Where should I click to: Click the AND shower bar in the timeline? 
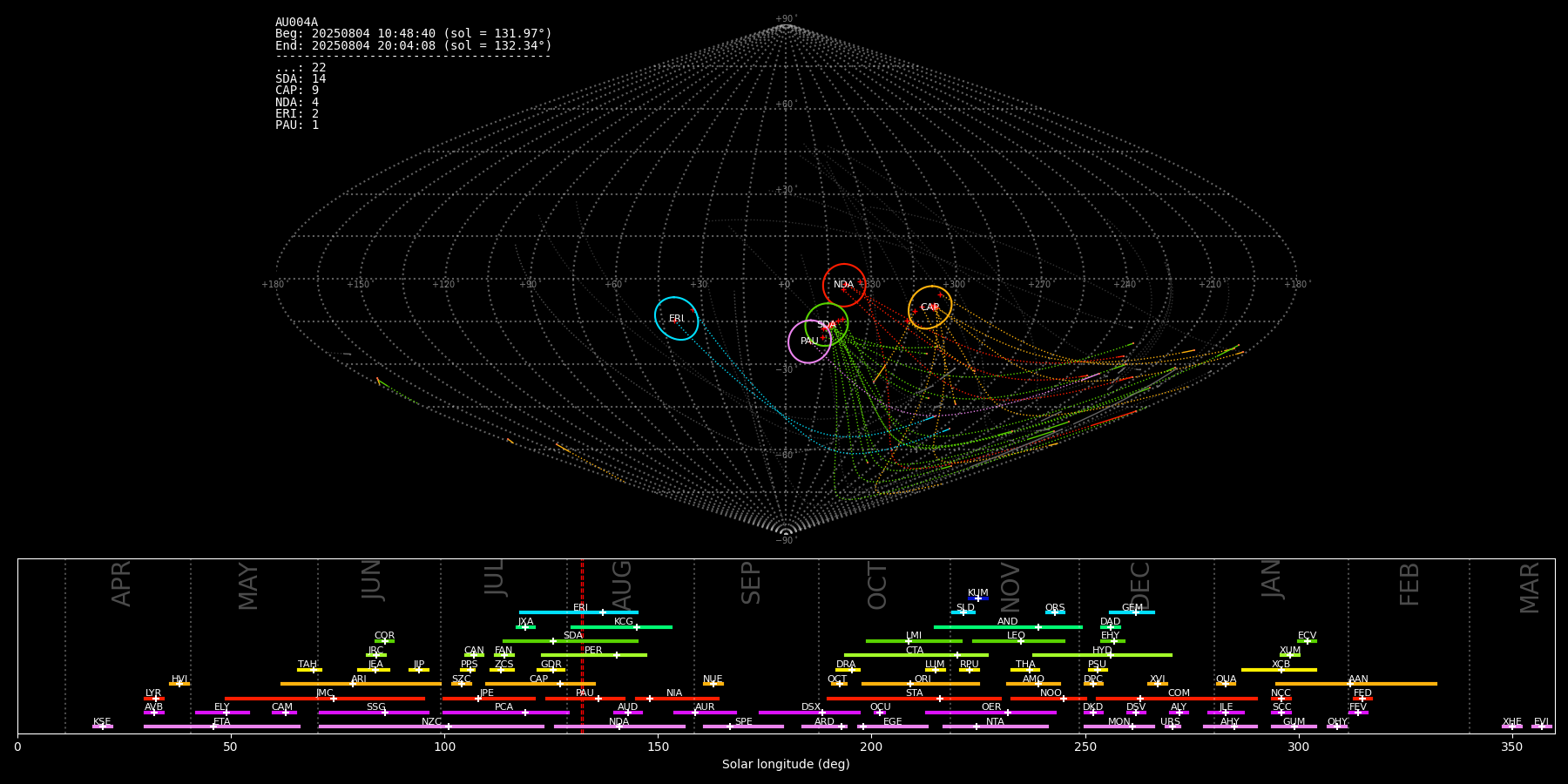coord(1008,626)
